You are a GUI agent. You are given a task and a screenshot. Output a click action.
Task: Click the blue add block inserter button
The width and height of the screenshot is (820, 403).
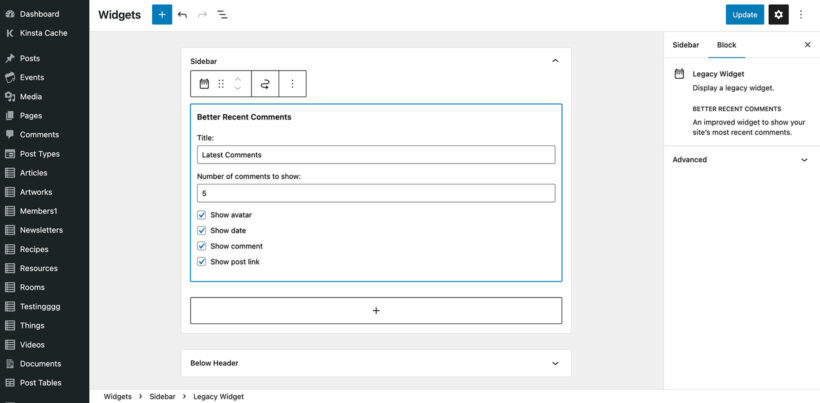162,15
